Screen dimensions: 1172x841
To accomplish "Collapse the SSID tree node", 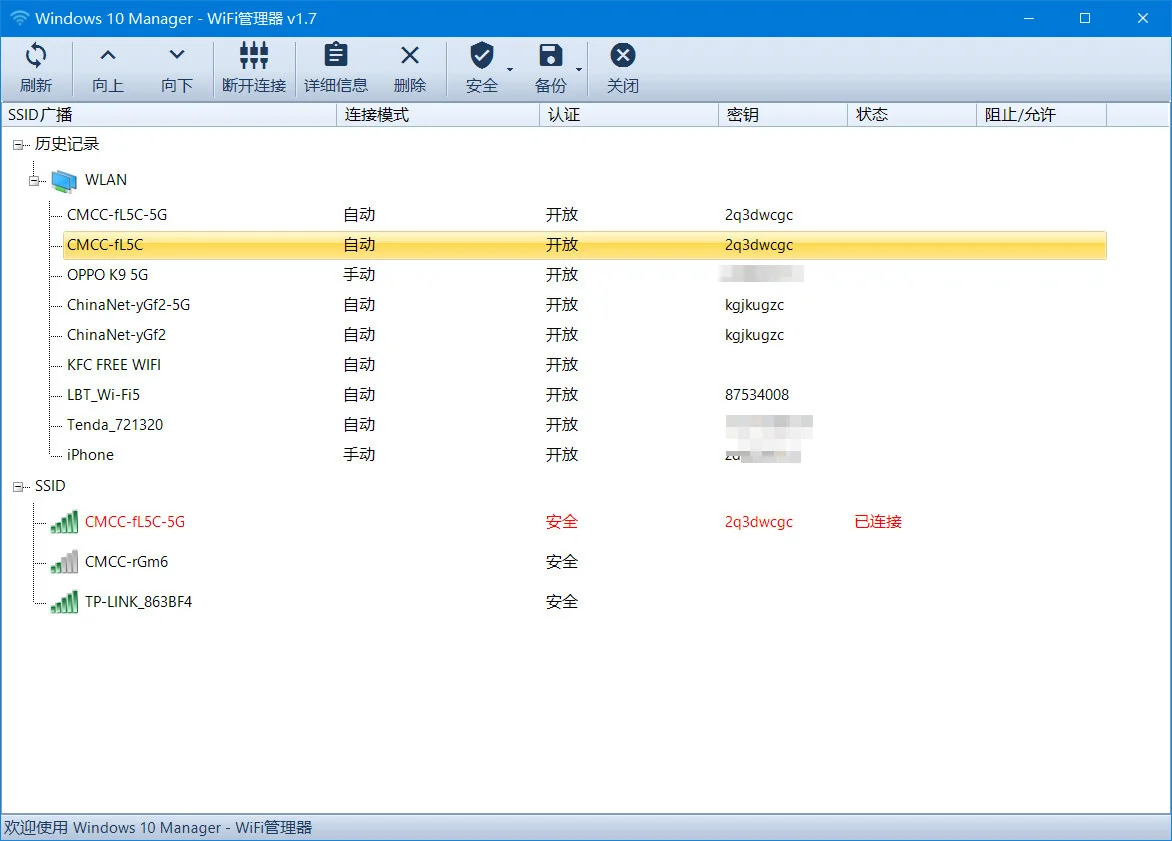I will (20, 486).
